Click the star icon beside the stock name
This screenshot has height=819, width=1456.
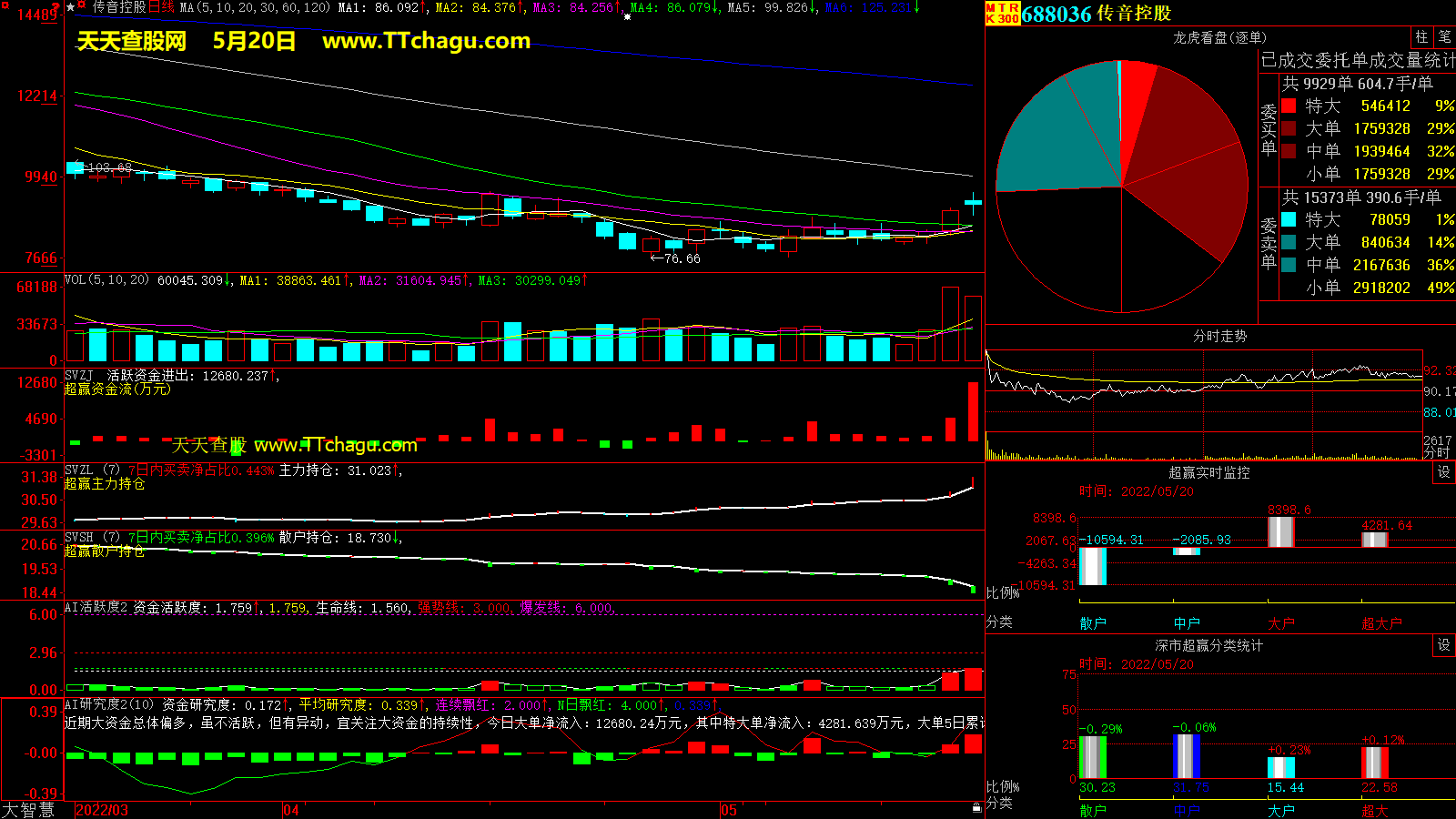(71, 7)
